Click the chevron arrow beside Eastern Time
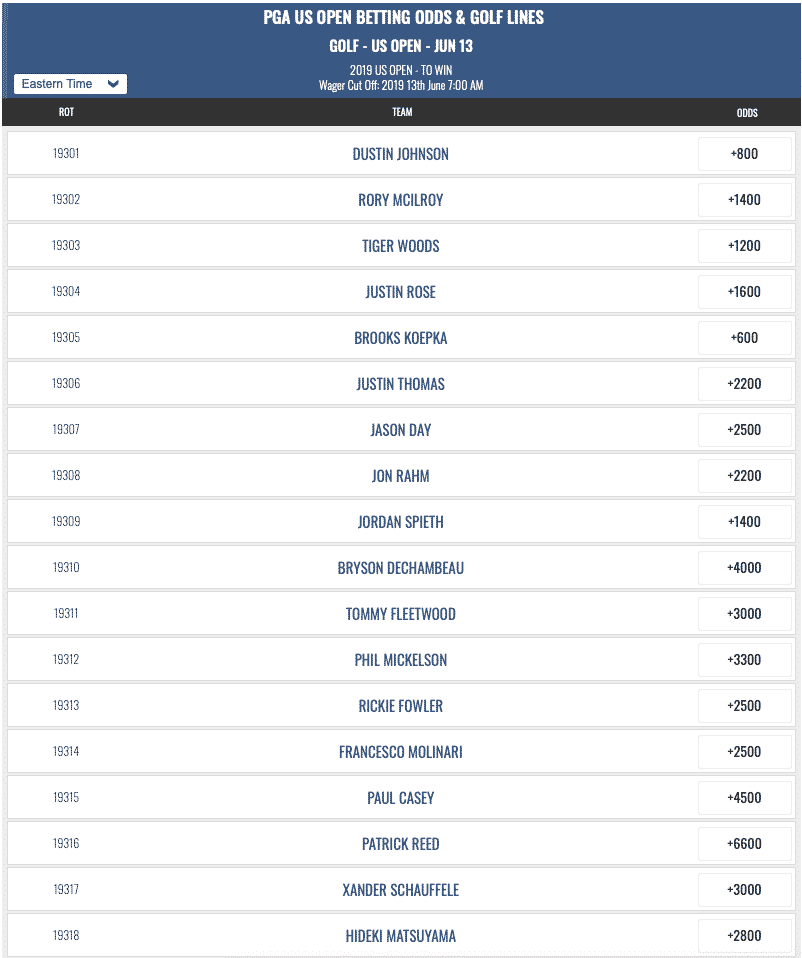 (113, 84)
